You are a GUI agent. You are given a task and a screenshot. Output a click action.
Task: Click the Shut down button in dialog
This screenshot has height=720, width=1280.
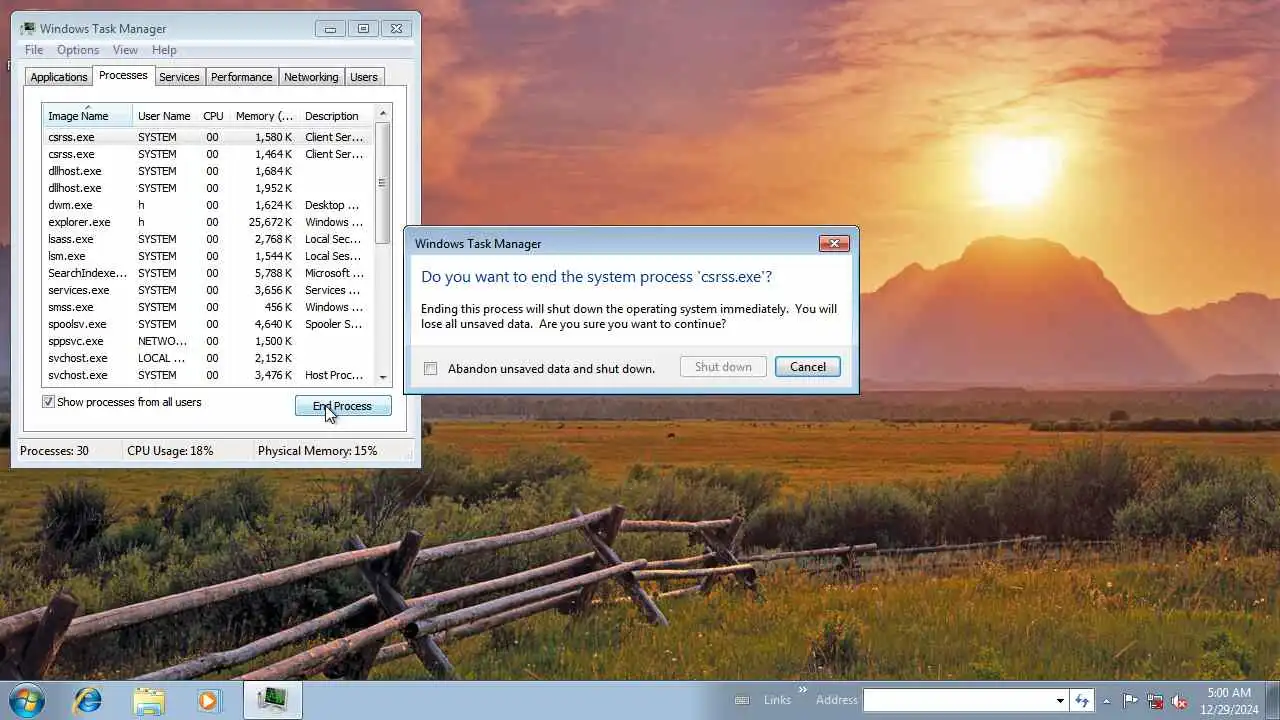(x=723, y=367)
